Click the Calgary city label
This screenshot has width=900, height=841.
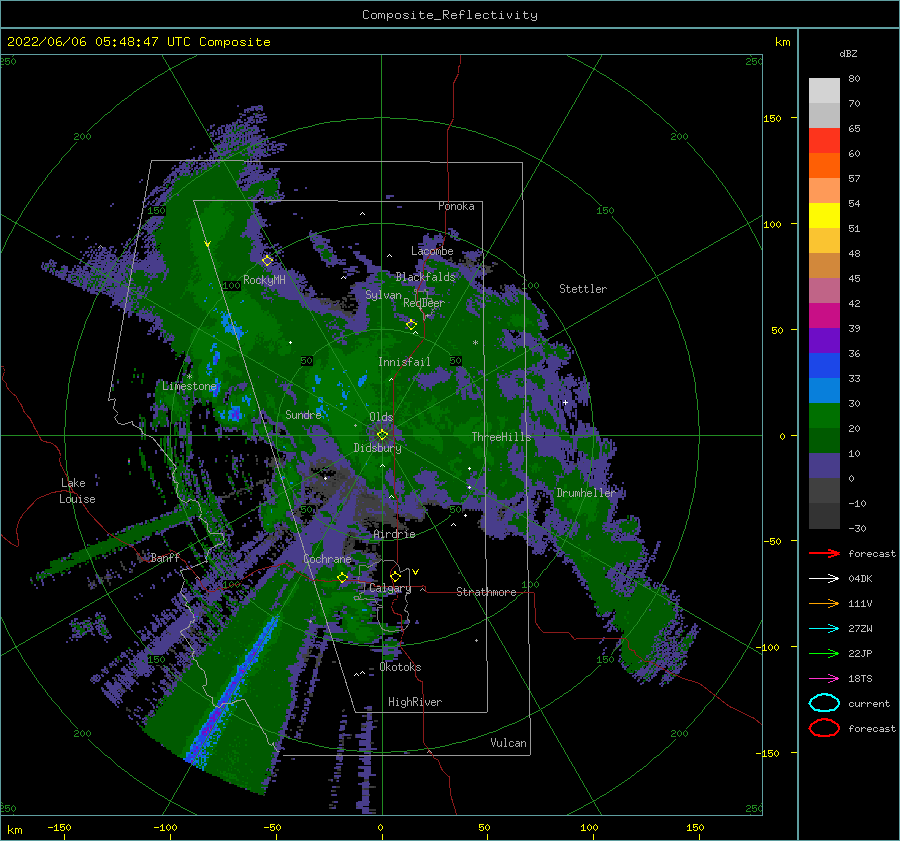[x=390, y=588]
